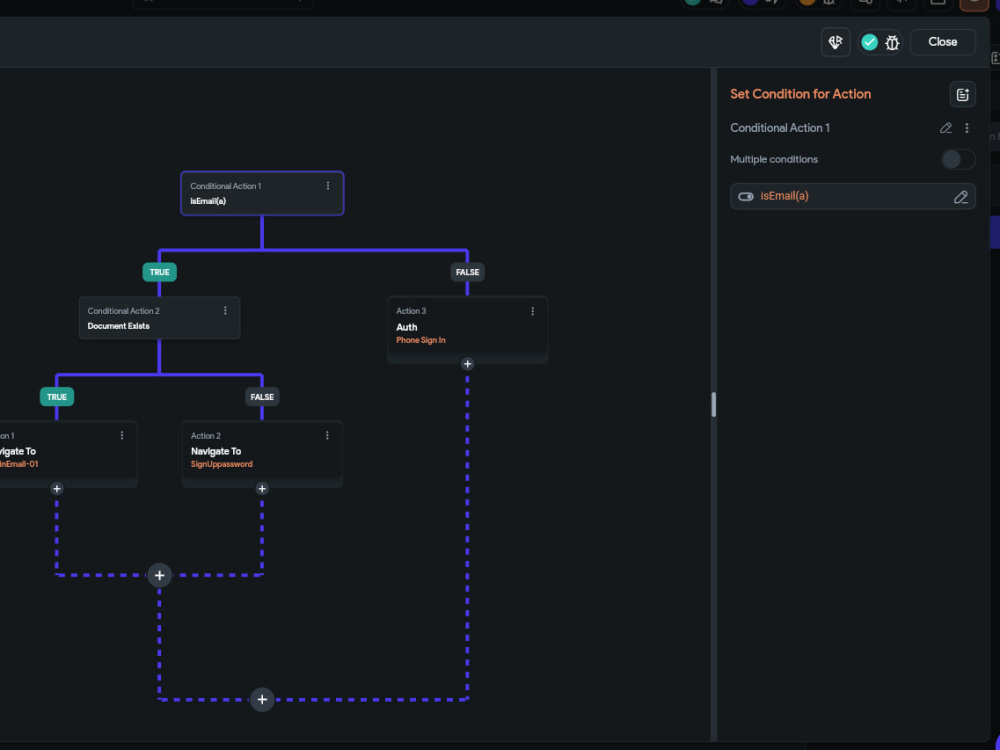Open the kebab menu on the Action 2 node
1000x750 pixels.
[327, 436]
